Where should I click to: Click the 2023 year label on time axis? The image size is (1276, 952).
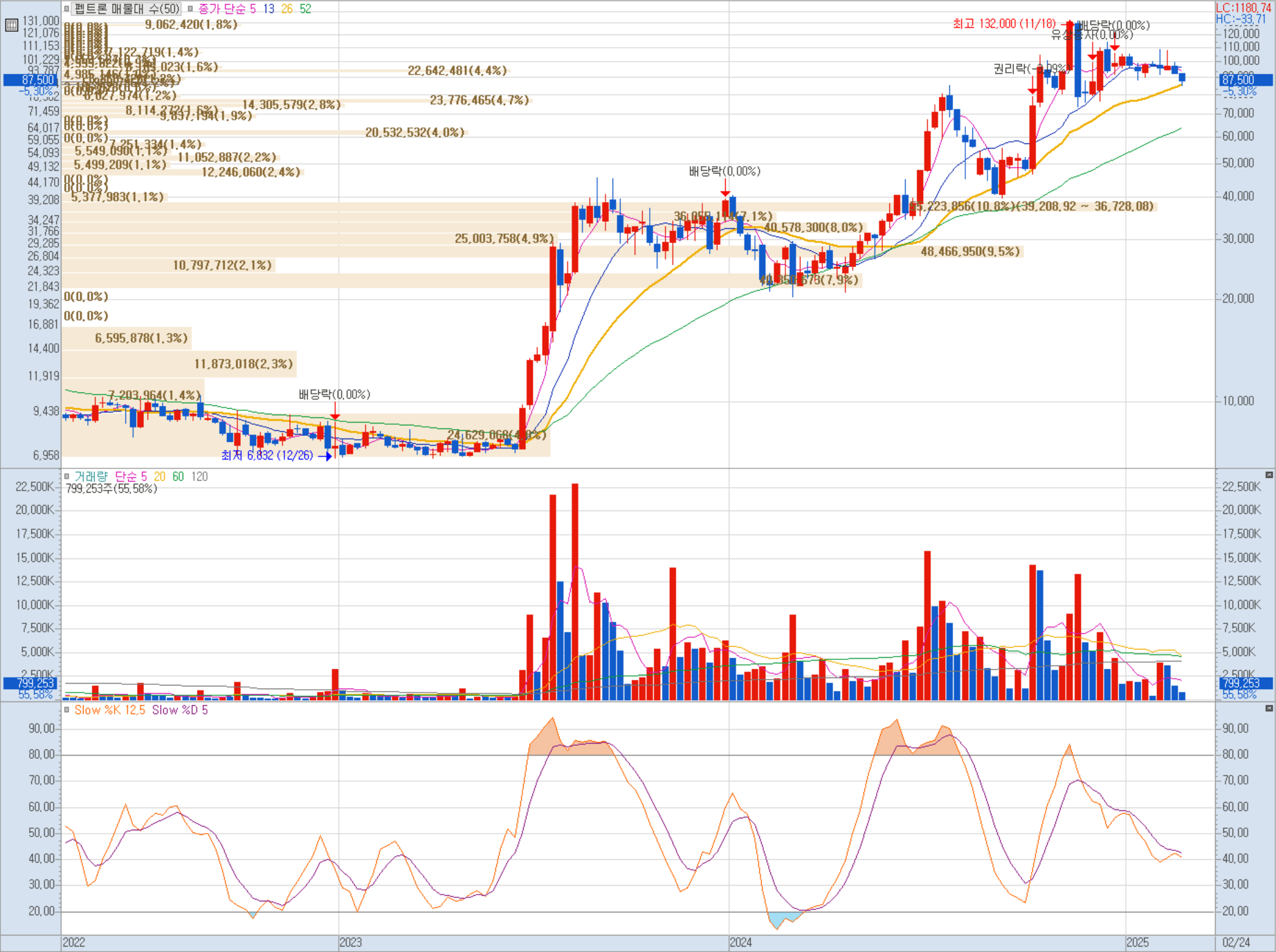coord(350,942)
